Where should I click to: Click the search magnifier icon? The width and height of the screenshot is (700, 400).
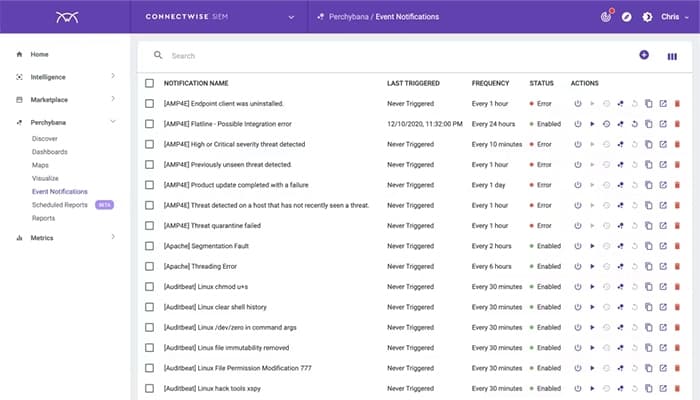tap(158, 55)
